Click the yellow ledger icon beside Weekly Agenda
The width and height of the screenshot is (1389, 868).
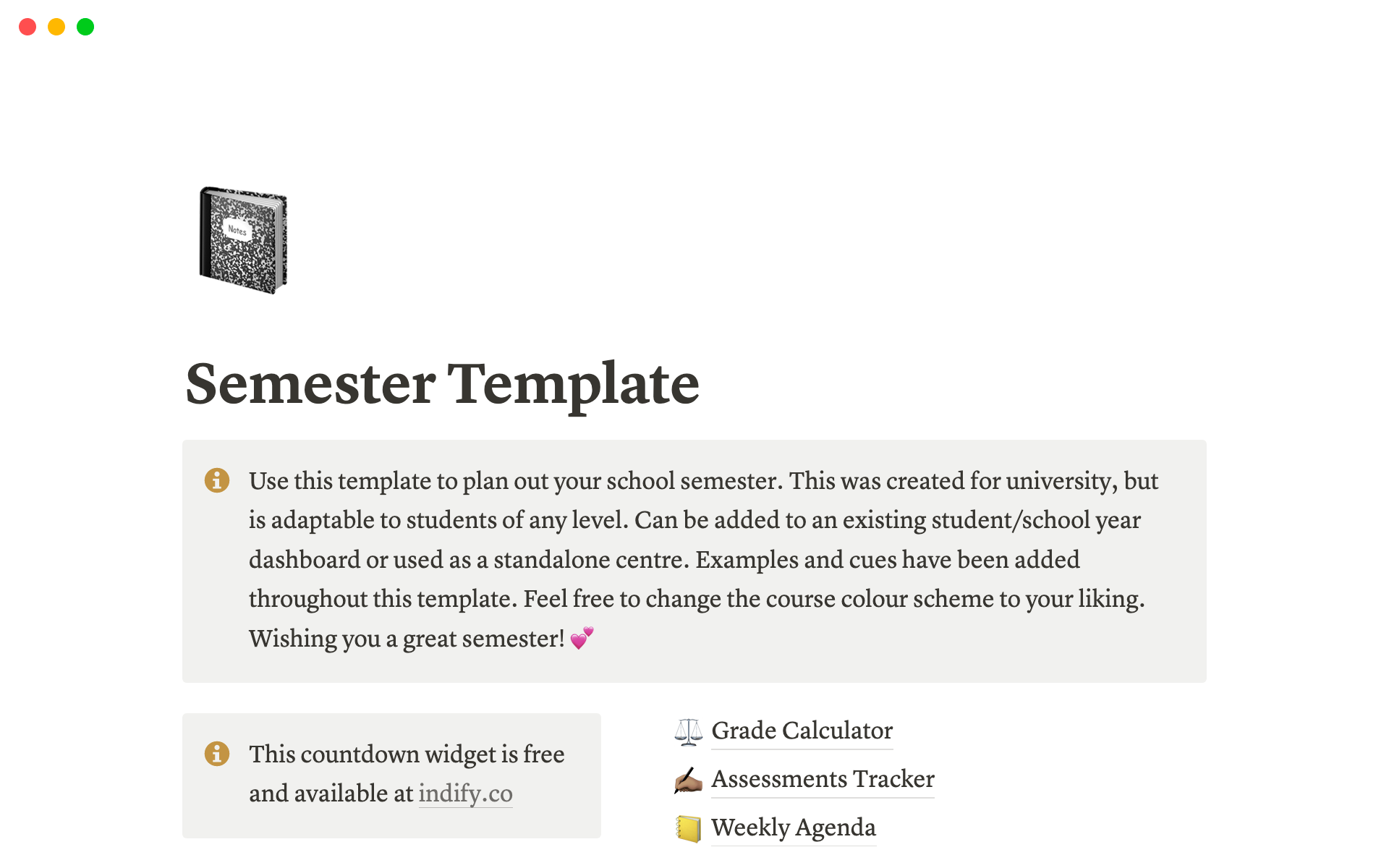point(688,828)
